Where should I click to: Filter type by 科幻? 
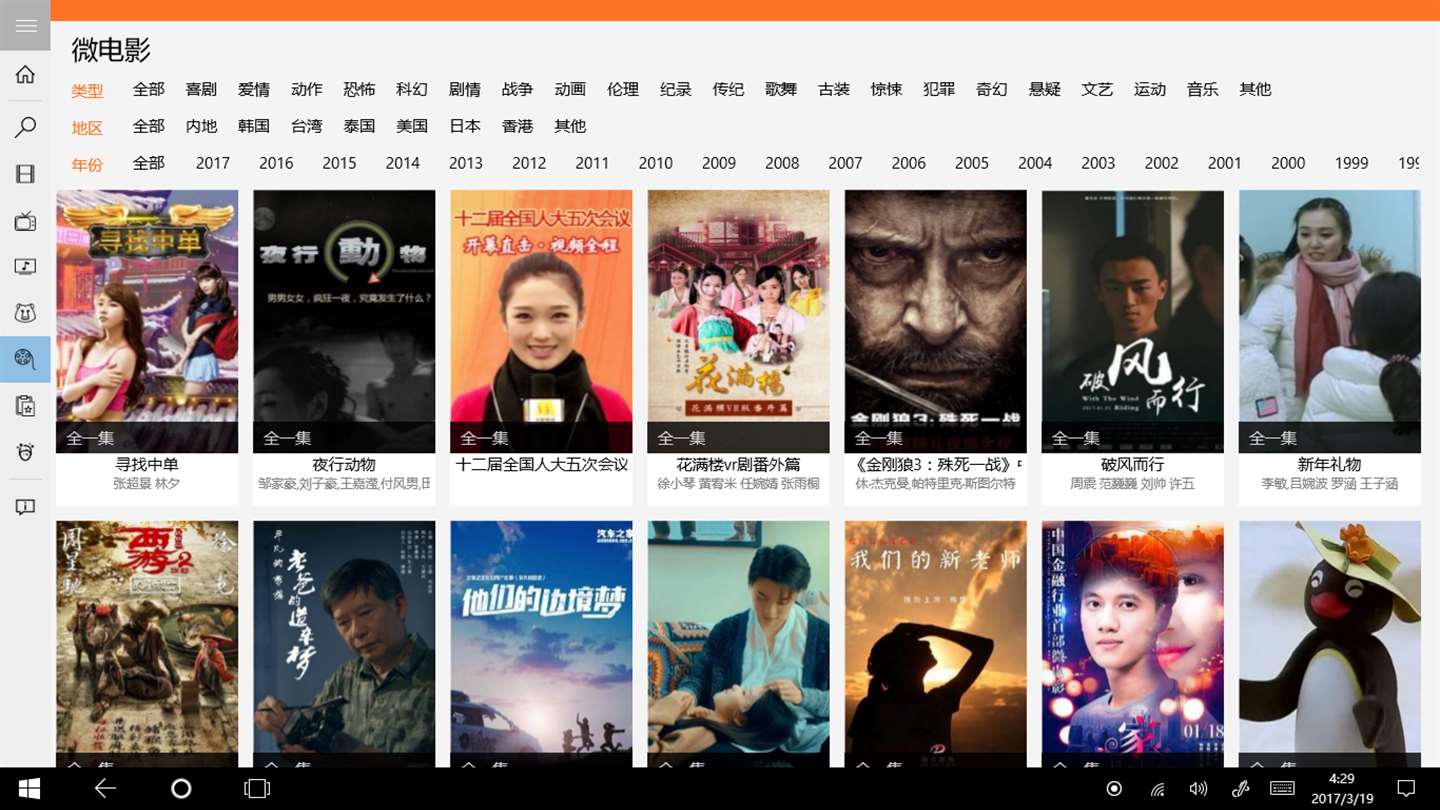[412, 89]
